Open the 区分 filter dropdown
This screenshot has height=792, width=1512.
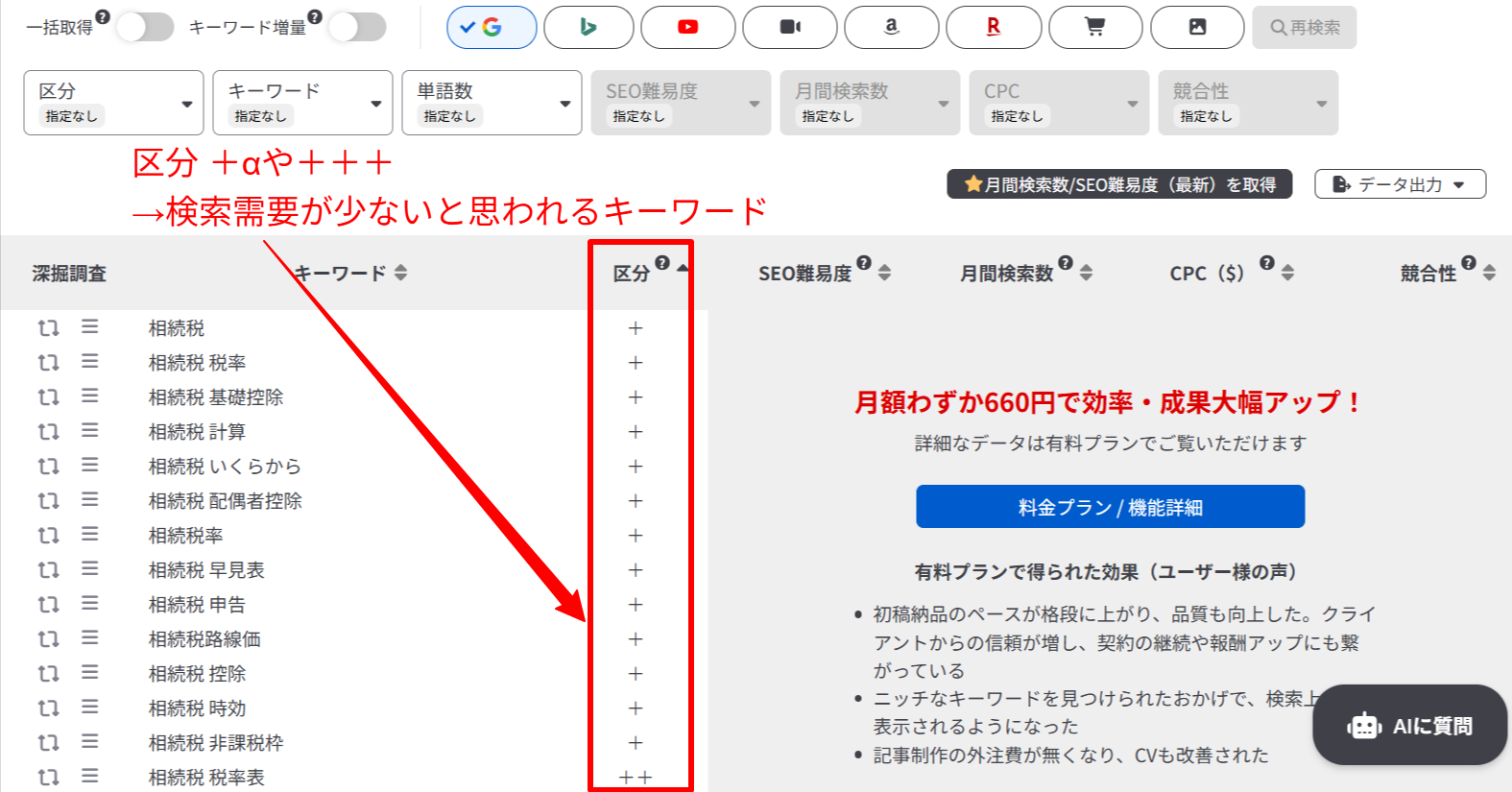pos(113,103)
